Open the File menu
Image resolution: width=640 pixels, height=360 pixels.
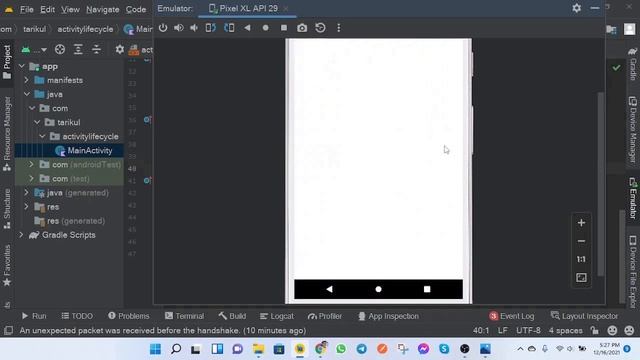pos(27,9)
